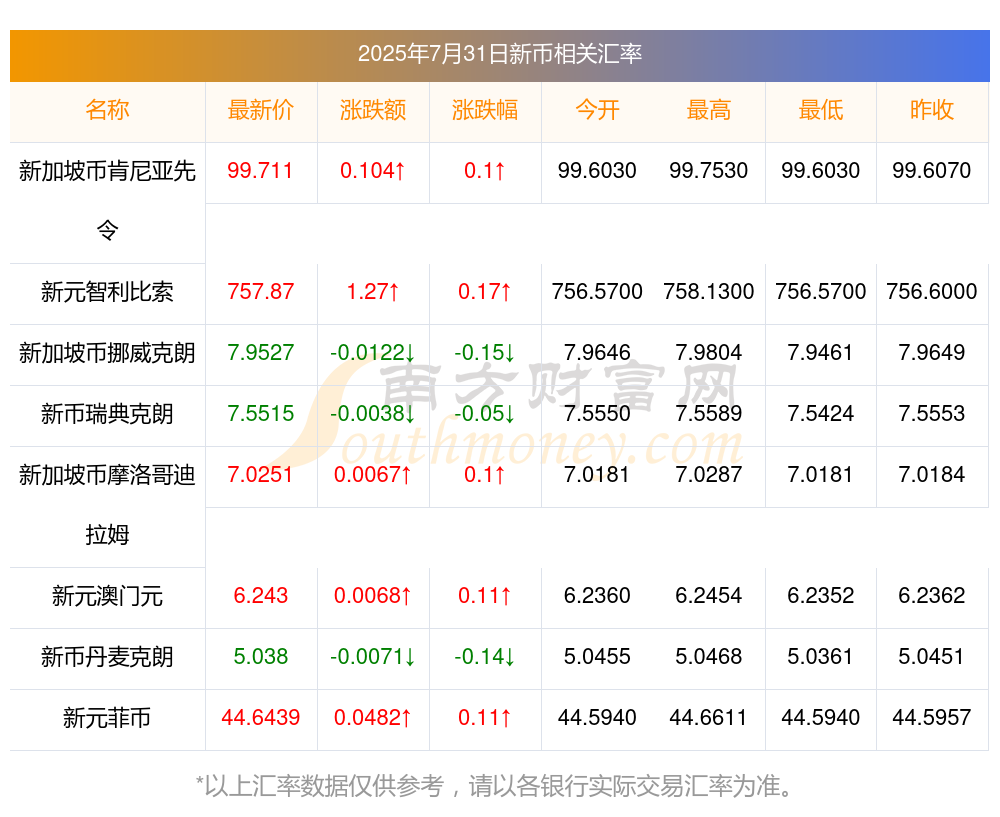This screenshot has width=1000, height=817.
Task: Click change amount -0.0038↓
Action: pyautogui.click(x=373, y=414)
